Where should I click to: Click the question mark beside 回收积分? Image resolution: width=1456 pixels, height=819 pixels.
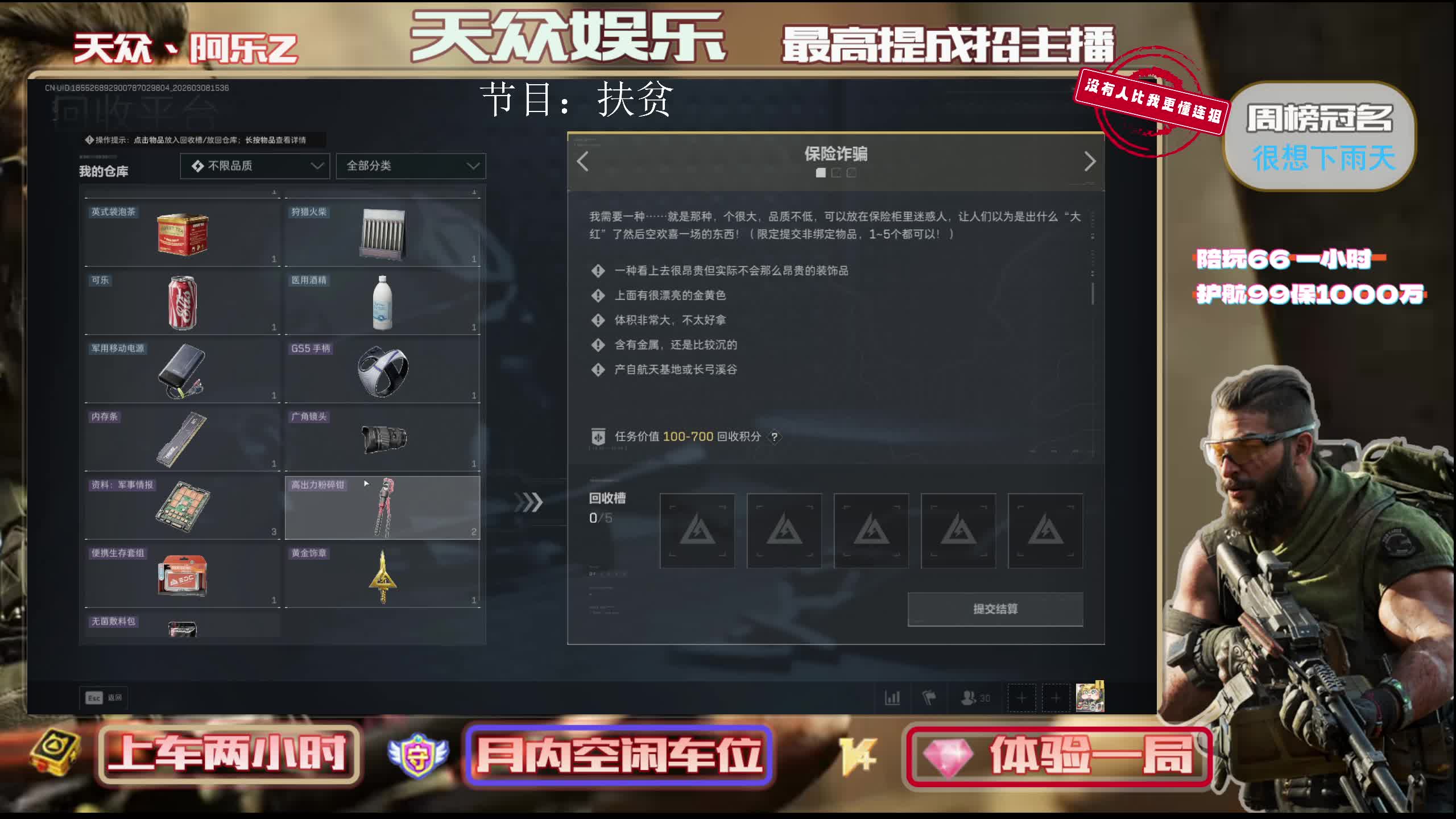(774, 437)
